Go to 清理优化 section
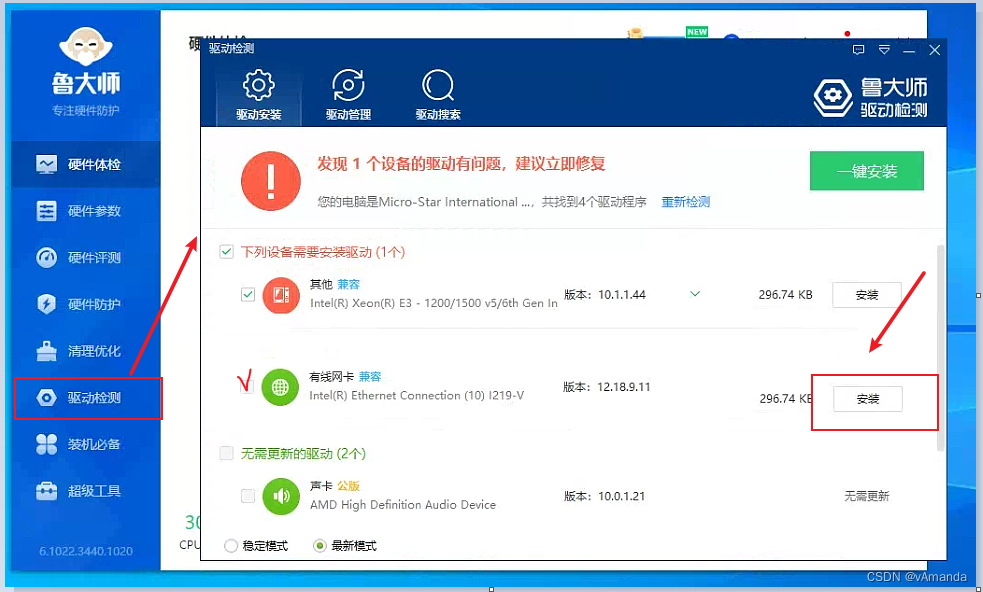The width and height of the screenshot is (983, 592). point(86,351)
